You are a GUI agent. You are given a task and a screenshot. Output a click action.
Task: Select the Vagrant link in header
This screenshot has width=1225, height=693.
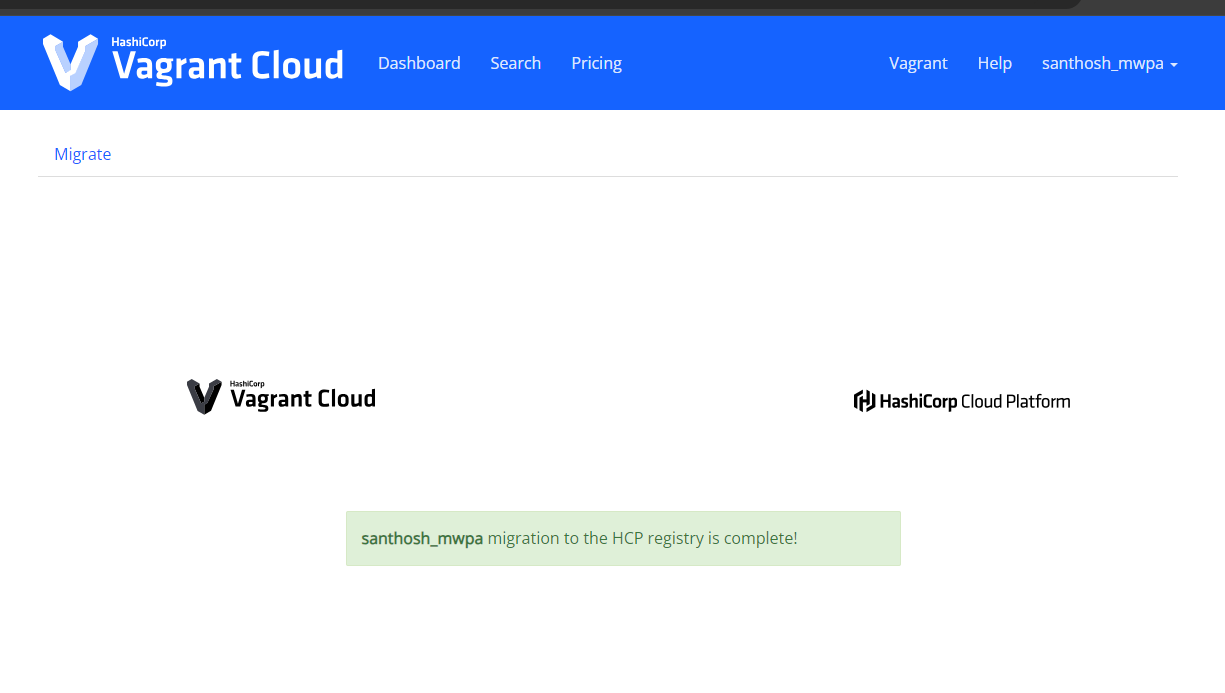click(x=918, y=63)
